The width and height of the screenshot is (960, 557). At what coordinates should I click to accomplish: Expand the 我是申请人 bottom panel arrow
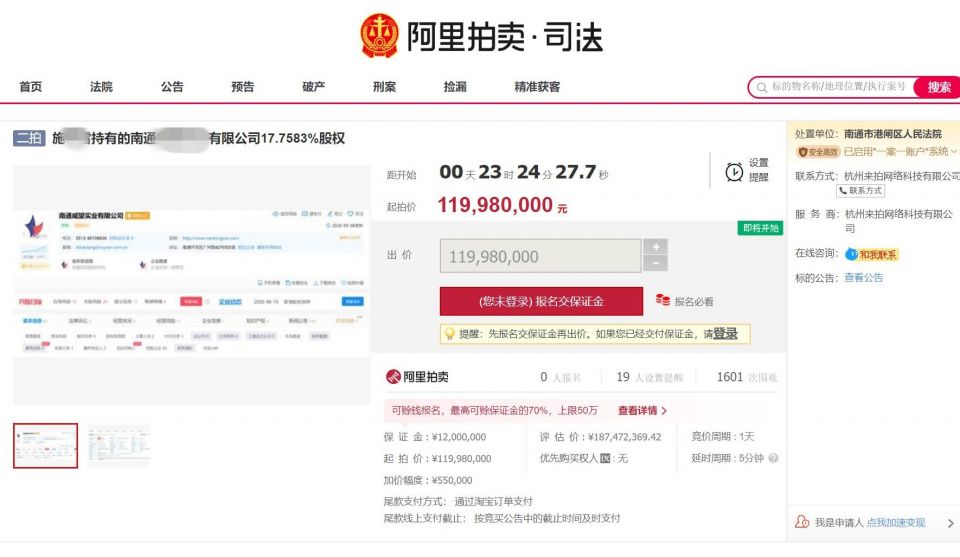tap(950, 523)
